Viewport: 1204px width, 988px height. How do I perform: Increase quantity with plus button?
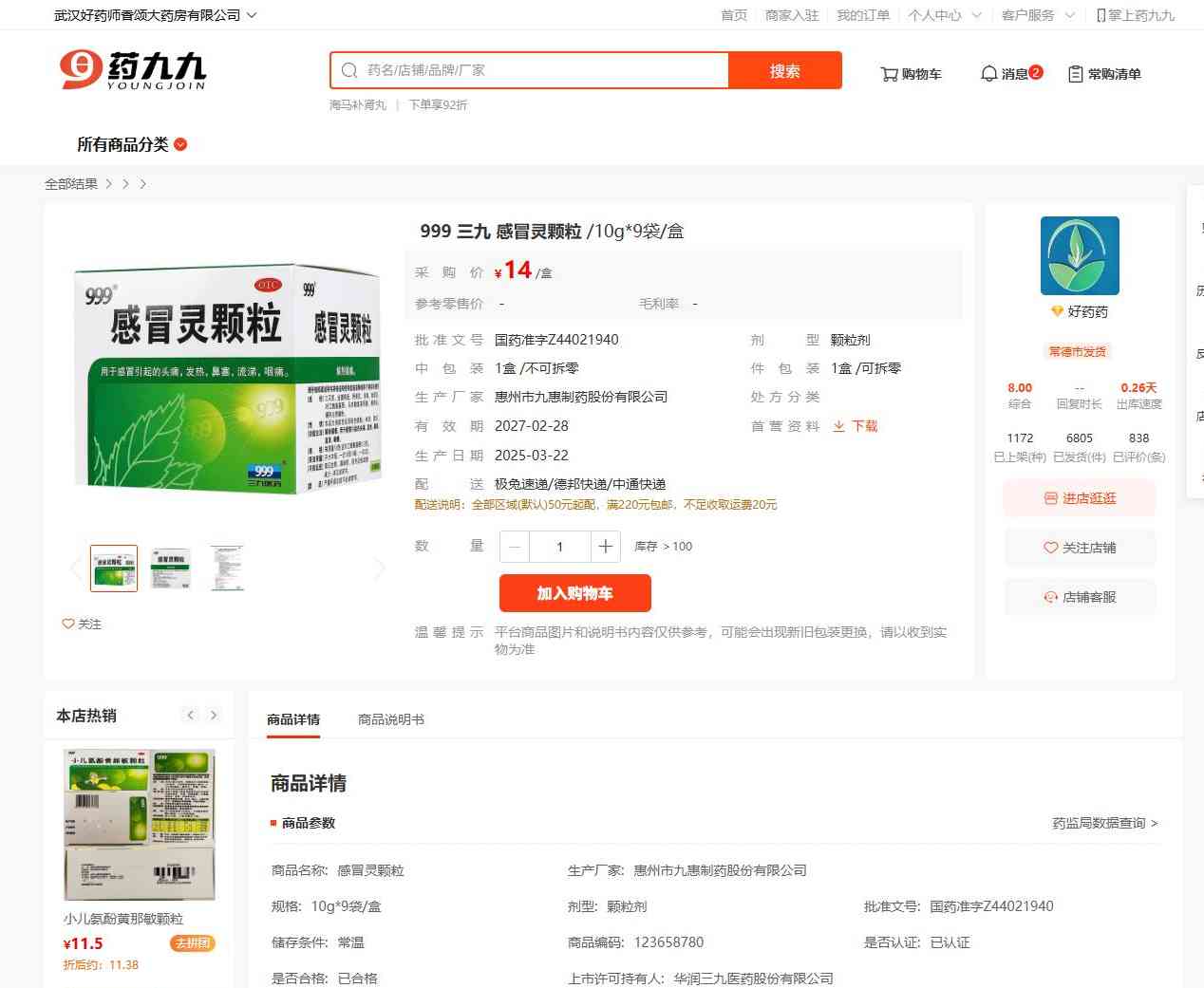[606, 546]
